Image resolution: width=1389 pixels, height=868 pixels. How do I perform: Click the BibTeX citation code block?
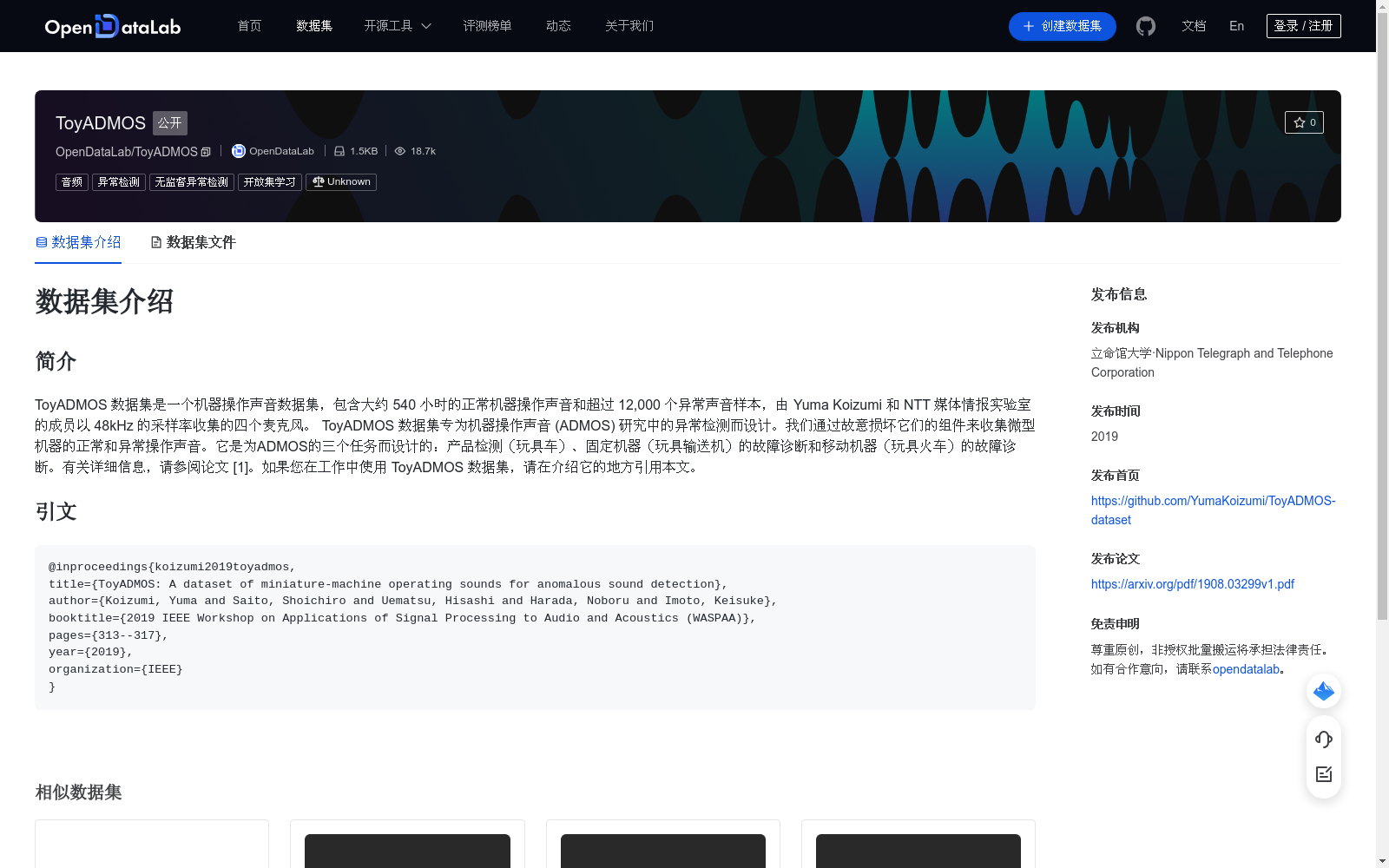[535, 627]
